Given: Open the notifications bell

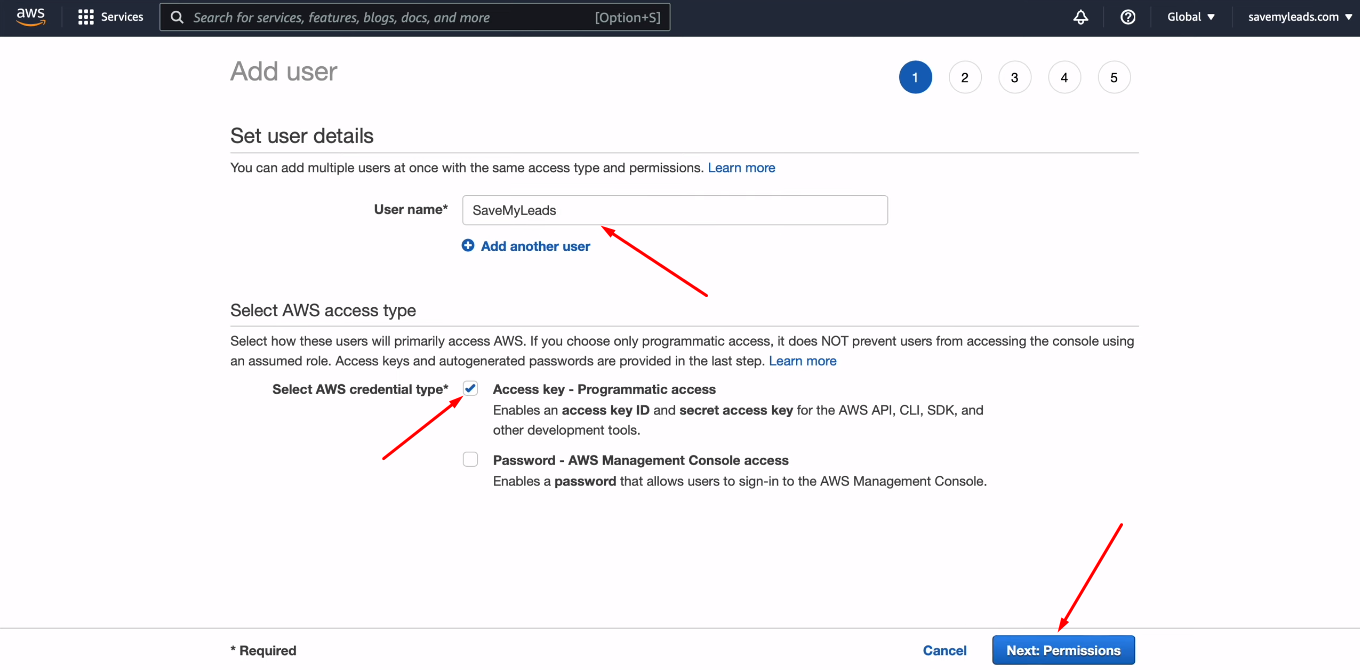Looking at the screenshot, I should pyautogui.click(x=1080, y=17).
